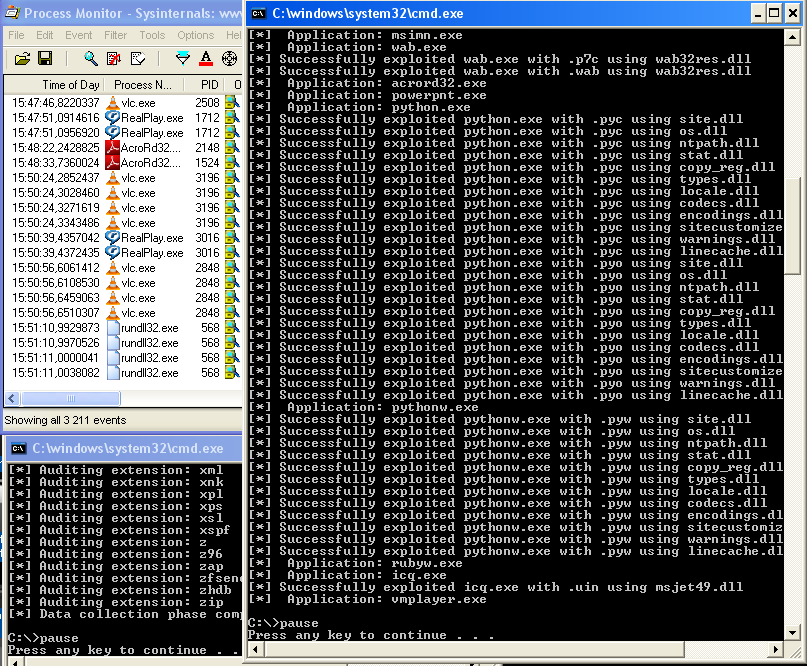Toggle Capture with the magnifying glass icon

(91, 59)
